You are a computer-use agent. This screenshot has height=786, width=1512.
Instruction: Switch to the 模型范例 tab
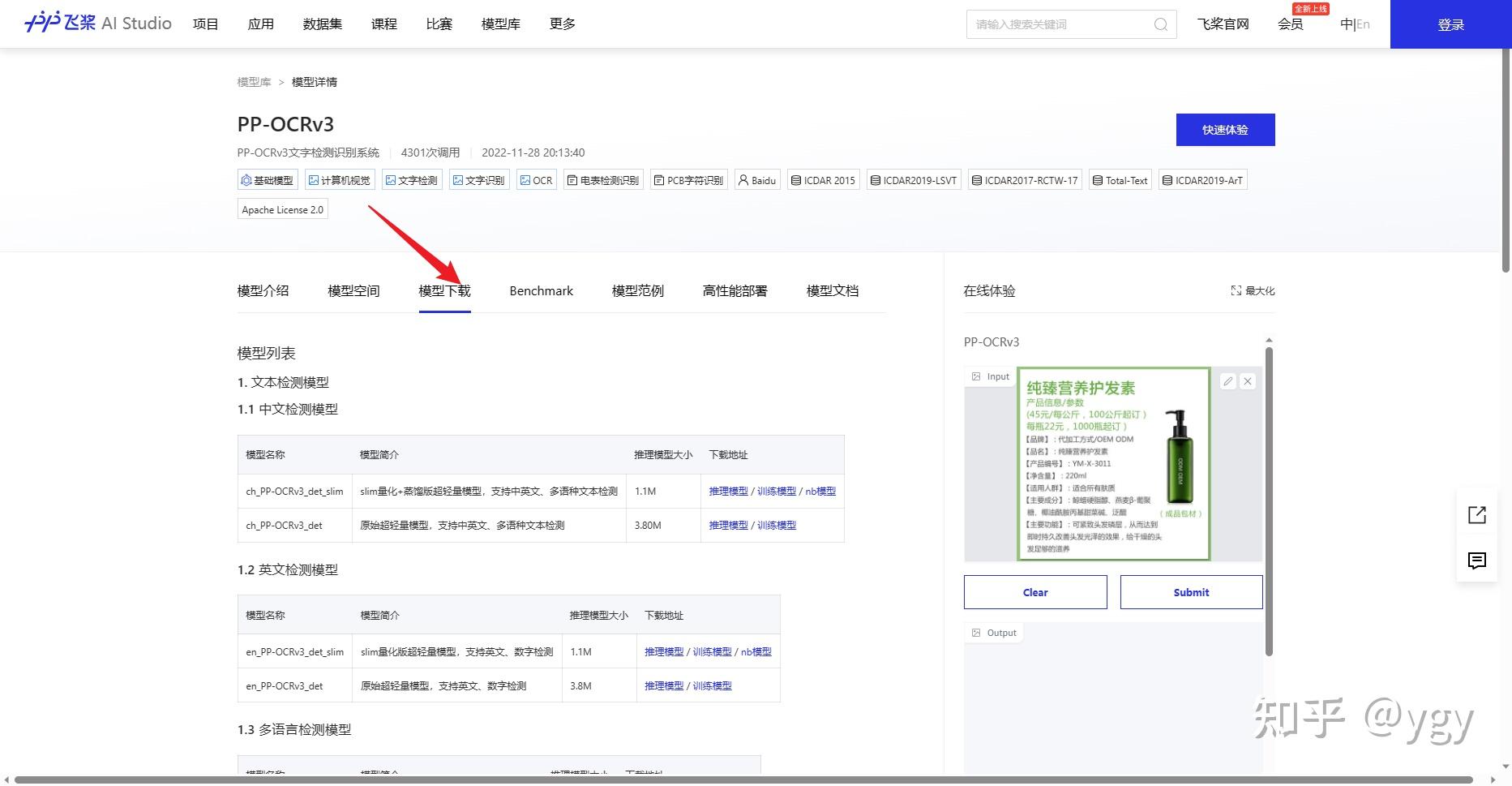pos(638,290)
